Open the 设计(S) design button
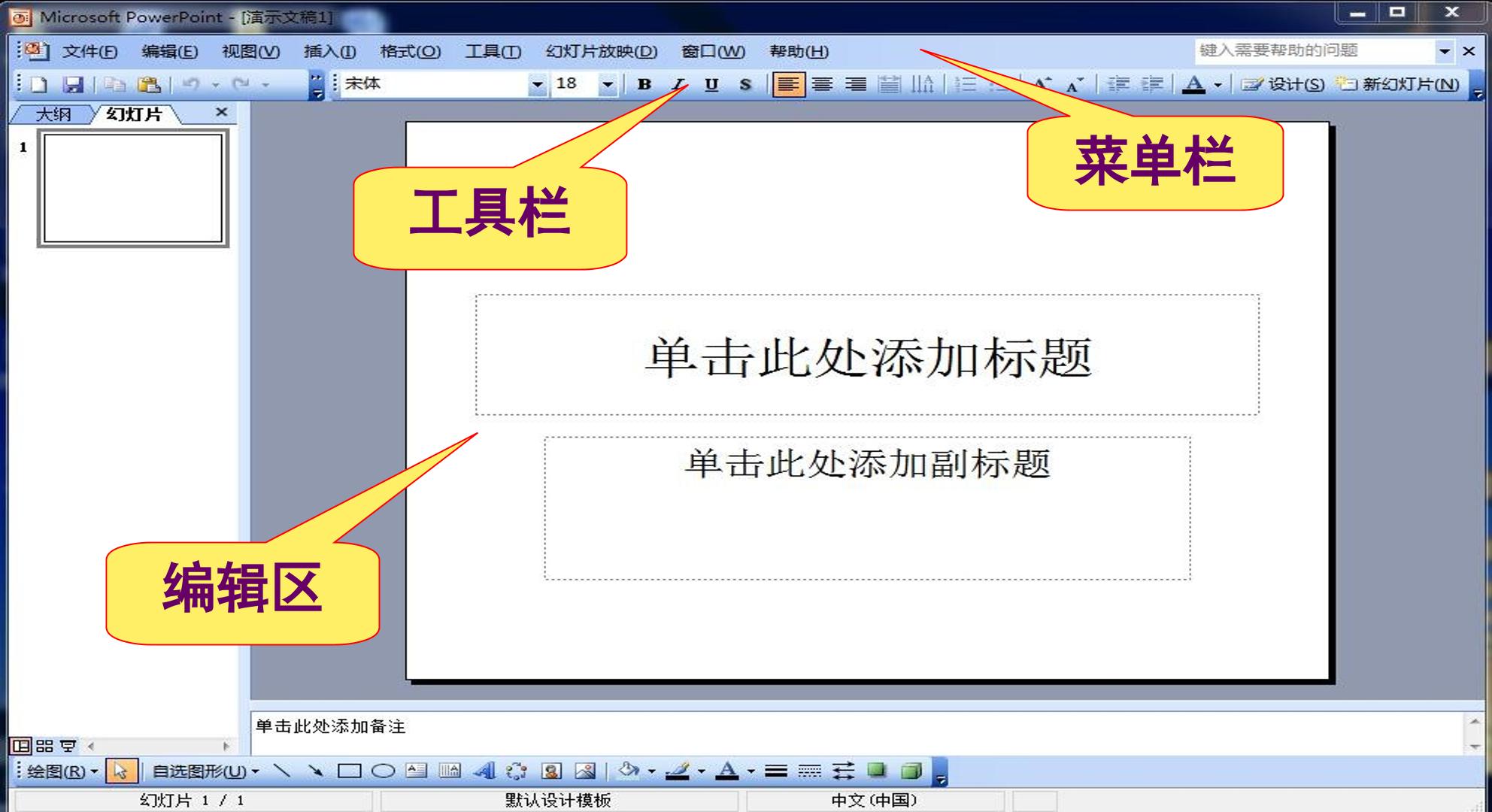Viewport: 1492px width, 812px height. 1282,84
